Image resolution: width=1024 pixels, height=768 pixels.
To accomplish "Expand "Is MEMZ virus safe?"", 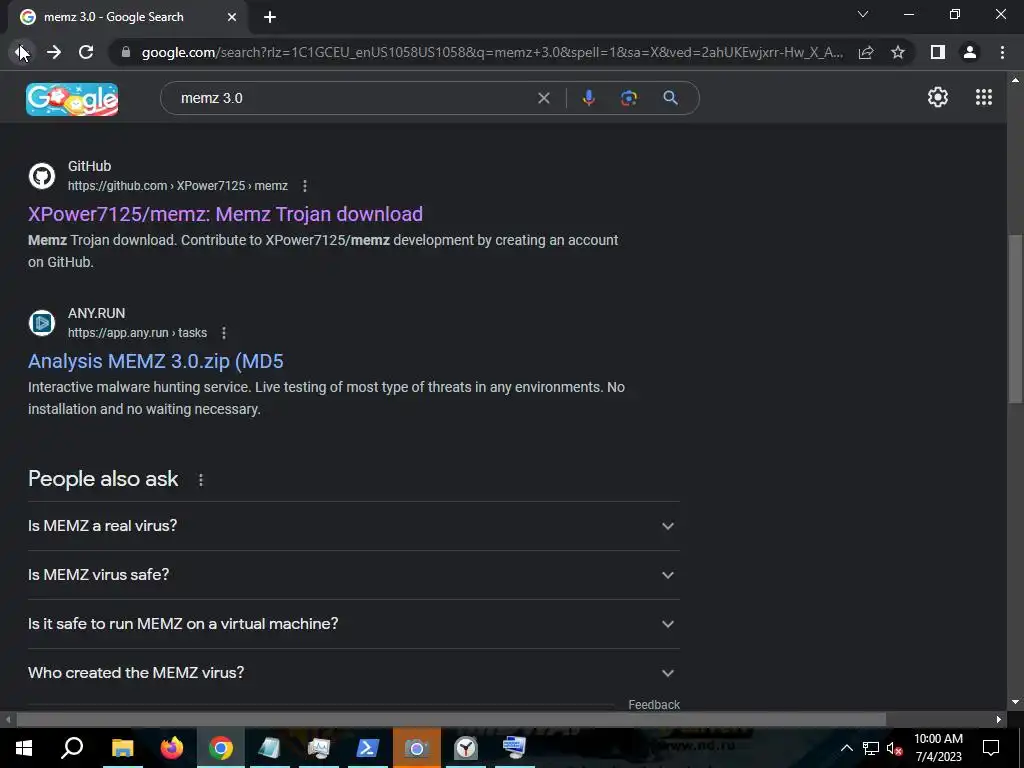I will point(353,575).
